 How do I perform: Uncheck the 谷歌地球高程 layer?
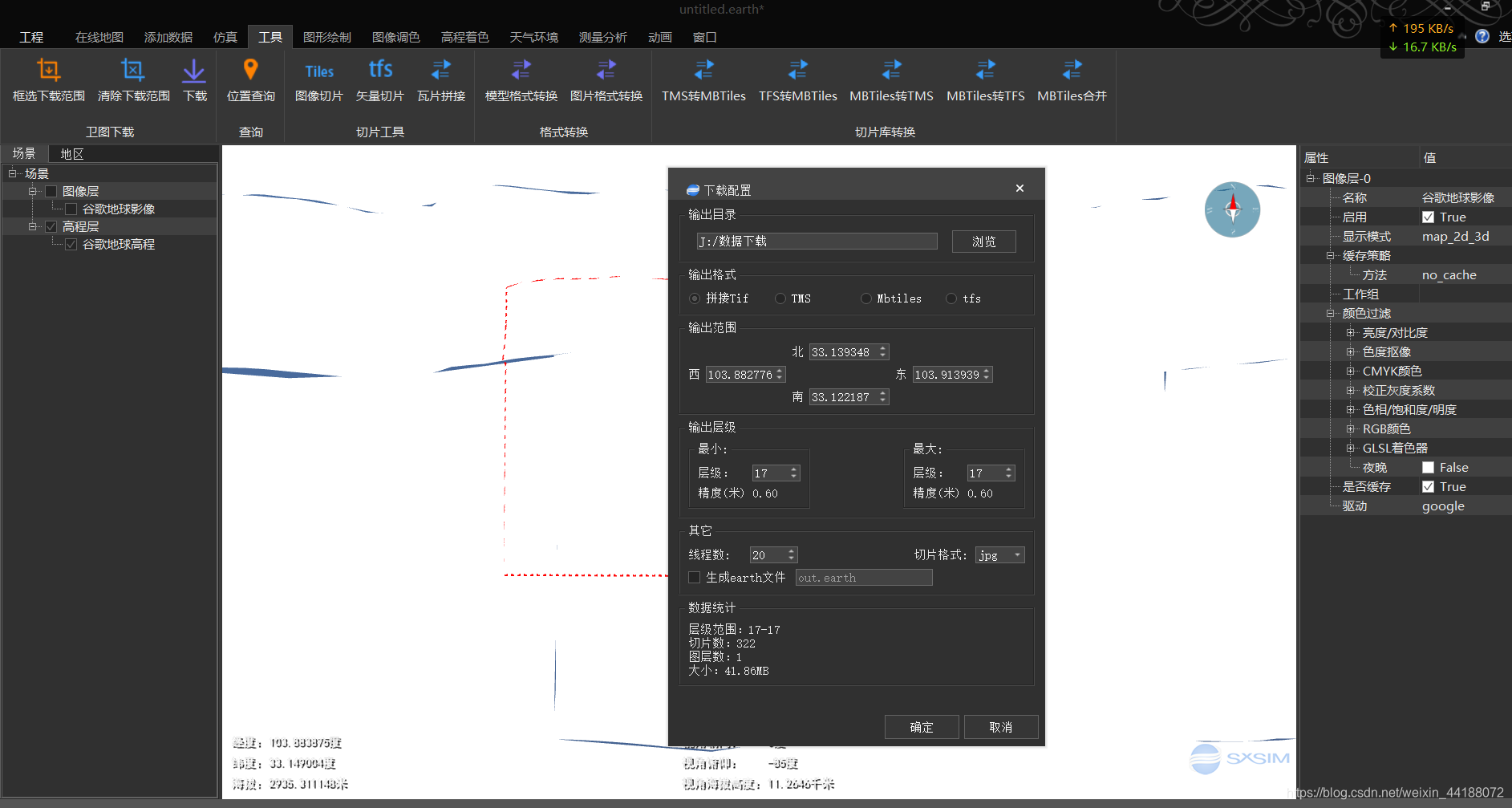(71, 243)
